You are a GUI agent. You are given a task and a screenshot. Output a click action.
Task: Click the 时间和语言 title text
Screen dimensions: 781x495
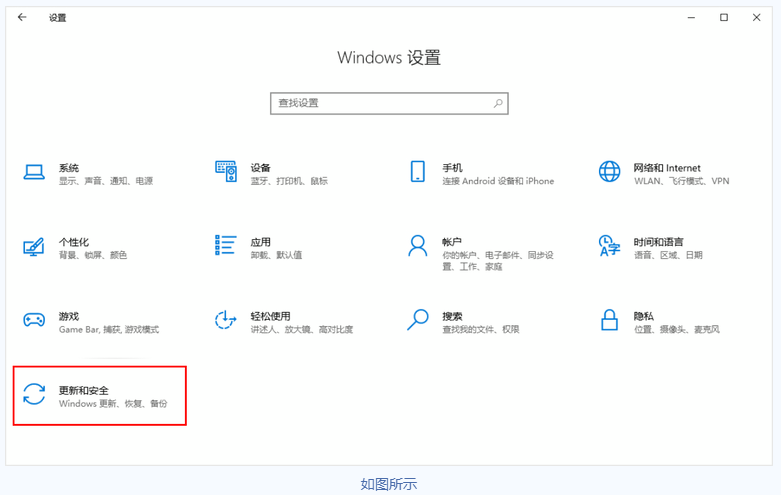point(658,242)
